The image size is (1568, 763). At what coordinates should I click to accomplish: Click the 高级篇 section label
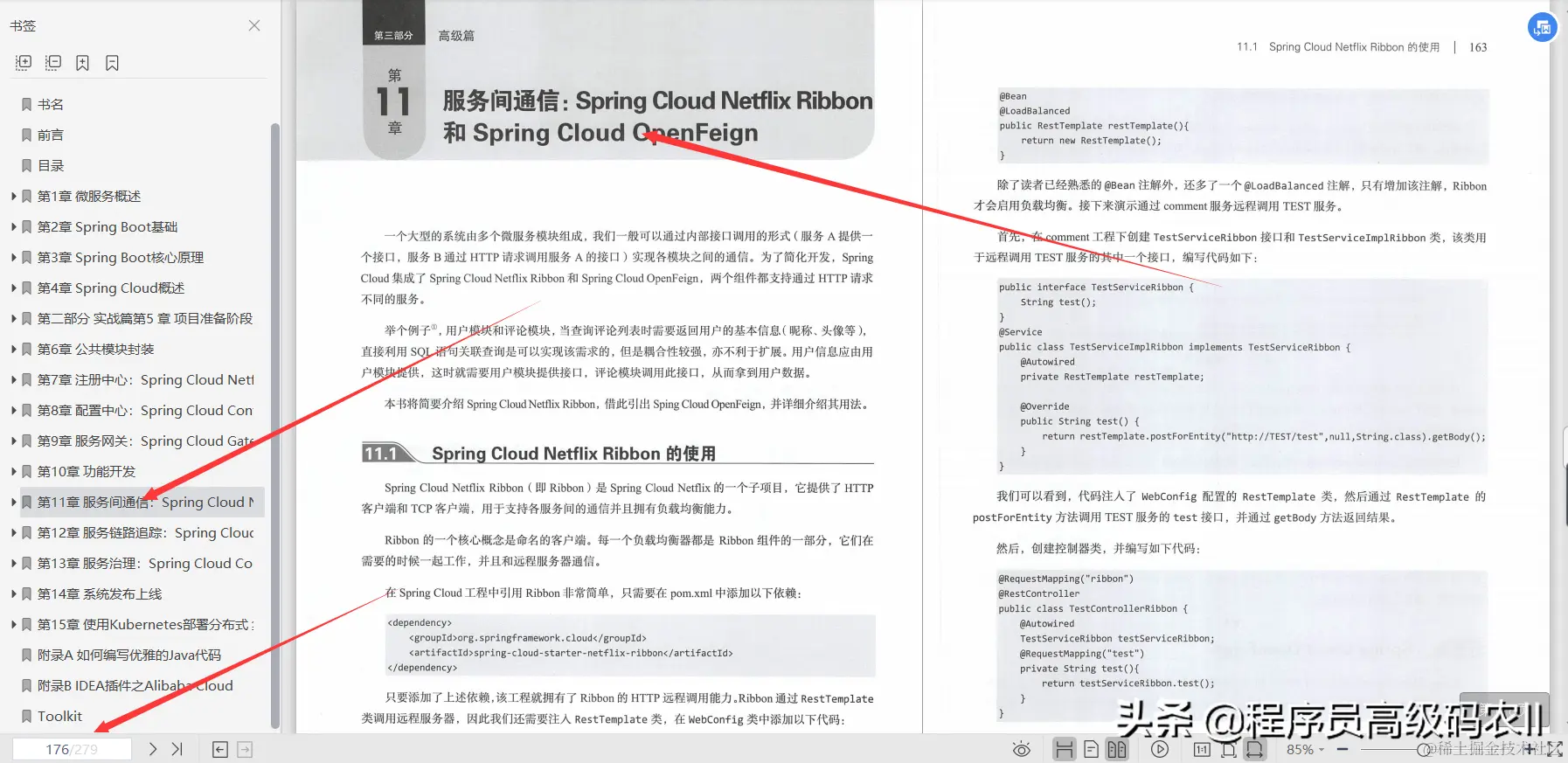point(456,36)
